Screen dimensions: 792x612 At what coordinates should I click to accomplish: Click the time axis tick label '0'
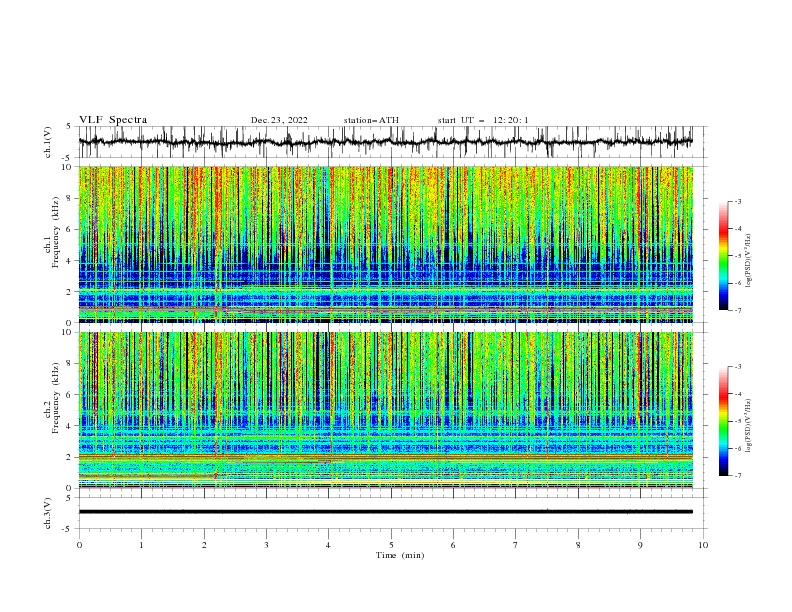79,545
